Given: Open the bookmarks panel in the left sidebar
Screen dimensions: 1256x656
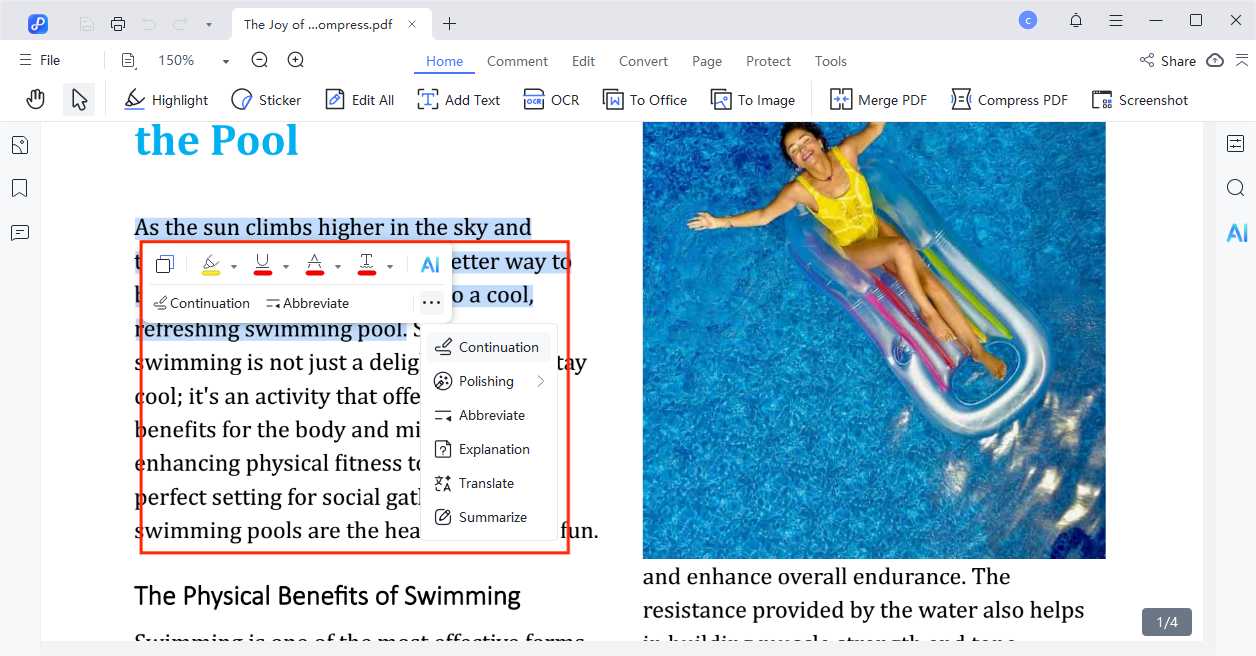Looking at the screenshot, I should pos(20,187).
